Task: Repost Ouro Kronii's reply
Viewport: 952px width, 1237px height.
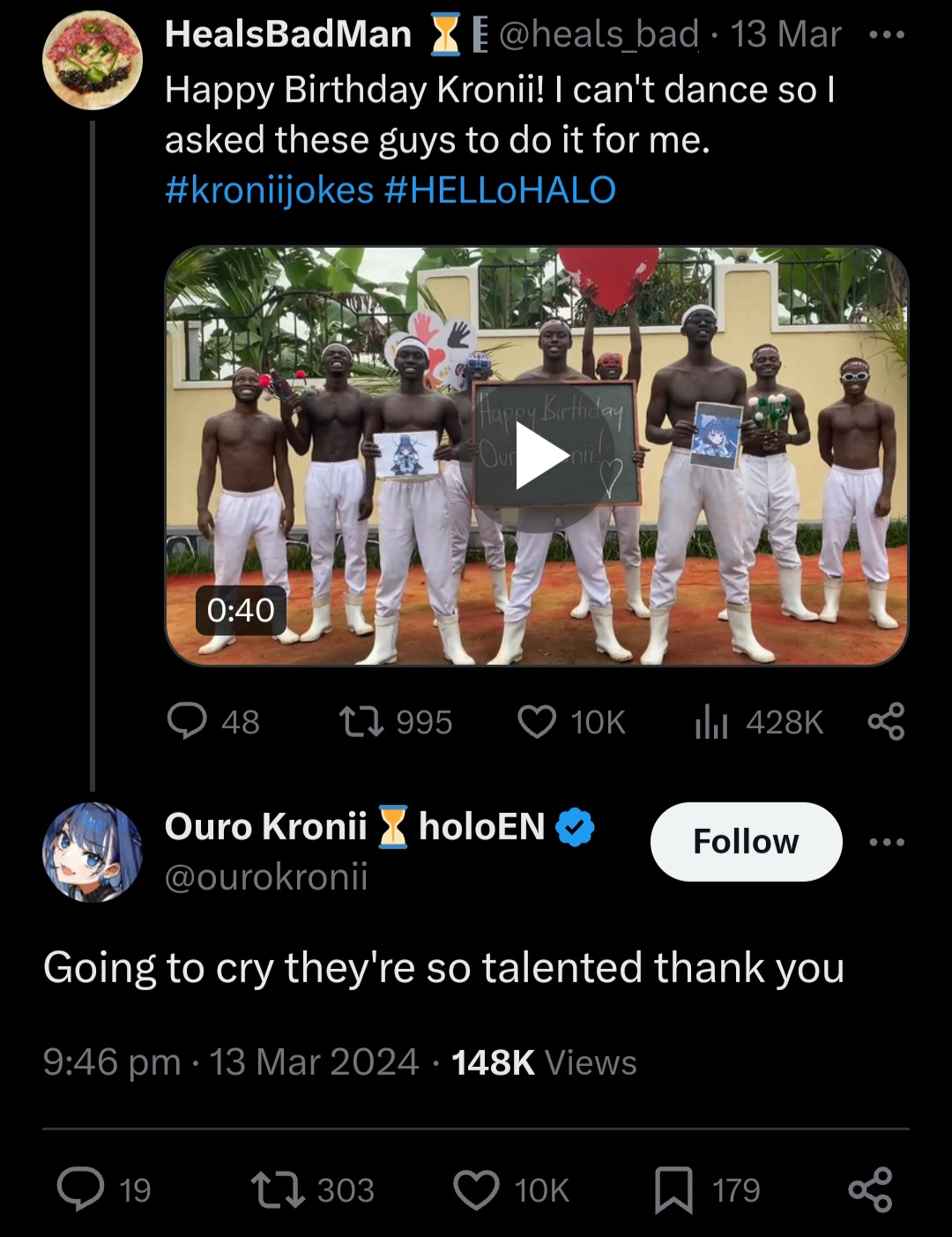Action: (278, 1189)
